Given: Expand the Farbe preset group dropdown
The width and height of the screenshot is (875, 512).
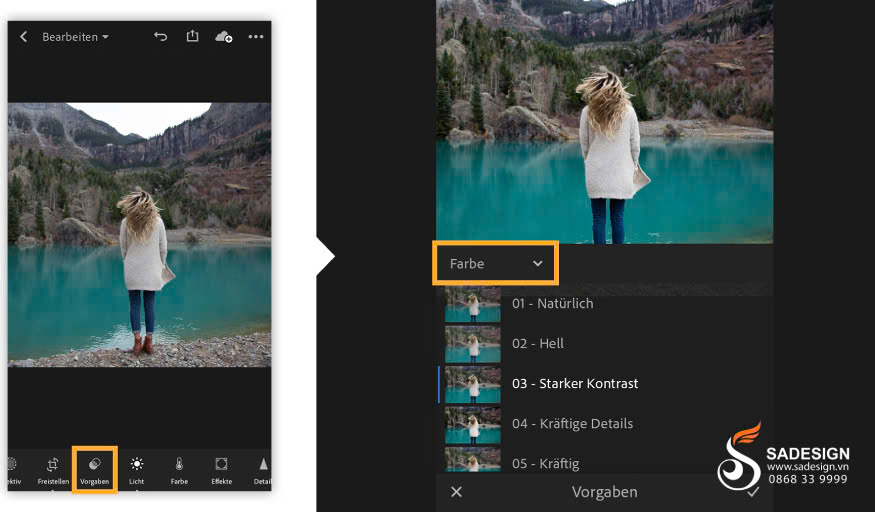Looking at the screenshot, I should [x=496, y=263].
